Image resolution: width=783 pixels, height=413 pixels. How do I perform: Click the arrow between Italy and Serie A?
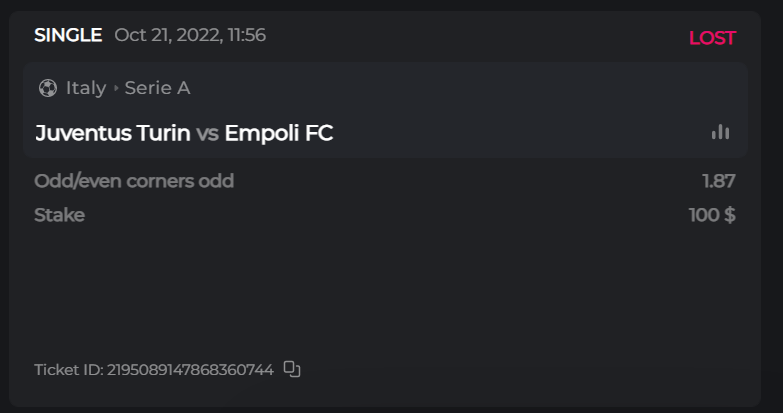point(116,88)
